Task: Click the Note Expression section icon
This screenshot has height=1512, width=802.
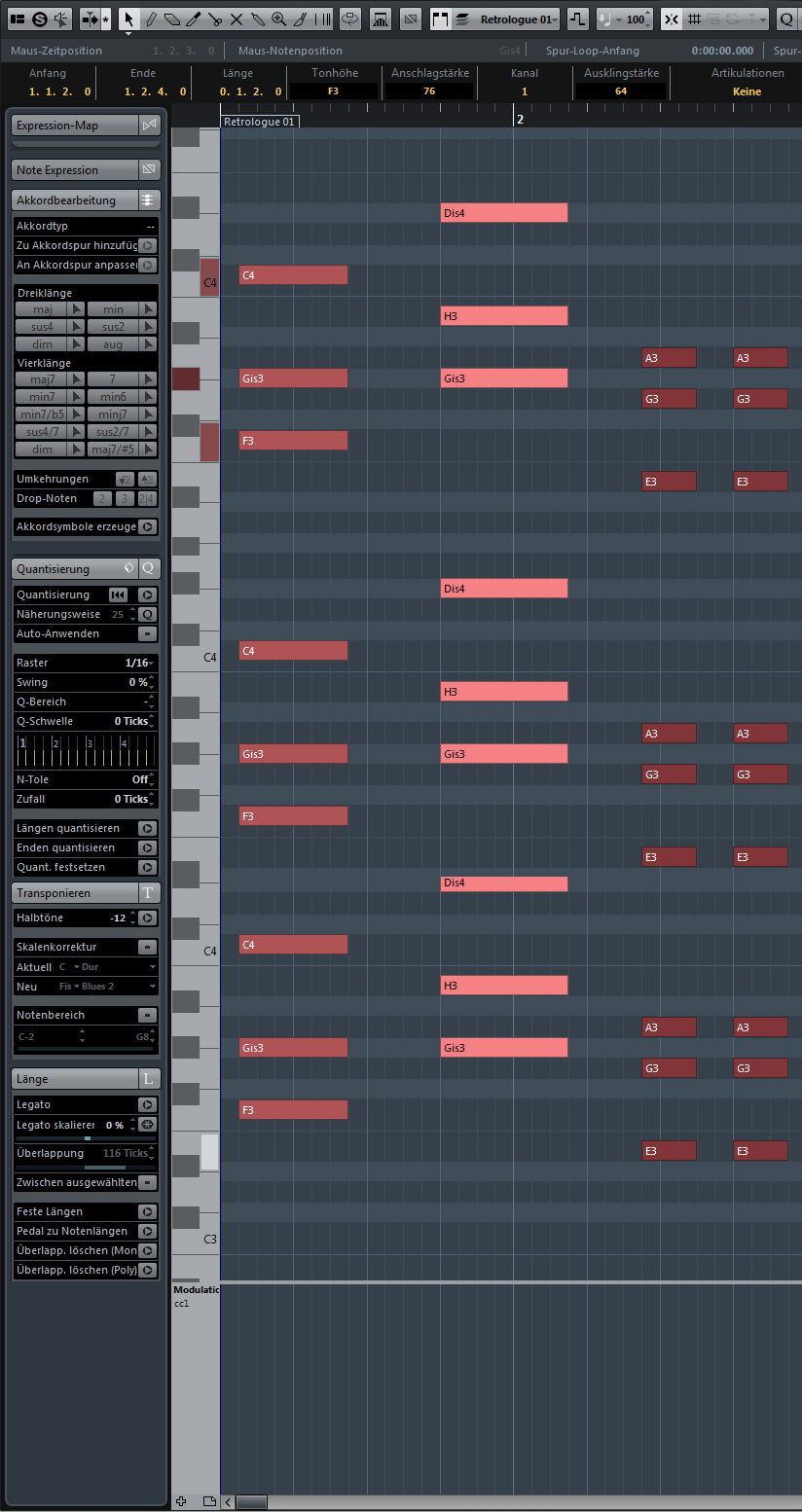Action: pyautogui.click(x=149, y=170)
